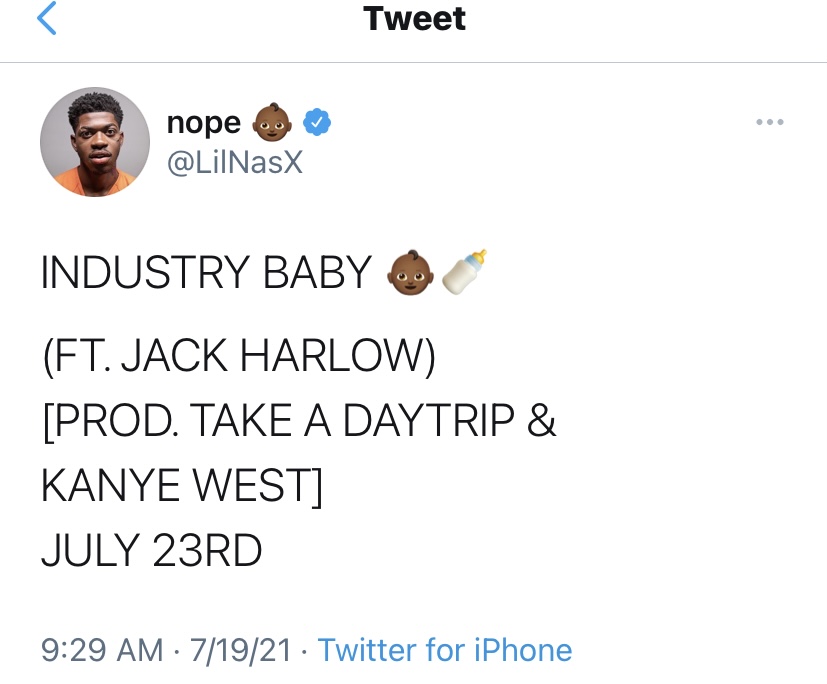Viewport: 827px width, 684px height.
Task: Tap the 9:29 AM timestamp
Action: coord(102,650)
